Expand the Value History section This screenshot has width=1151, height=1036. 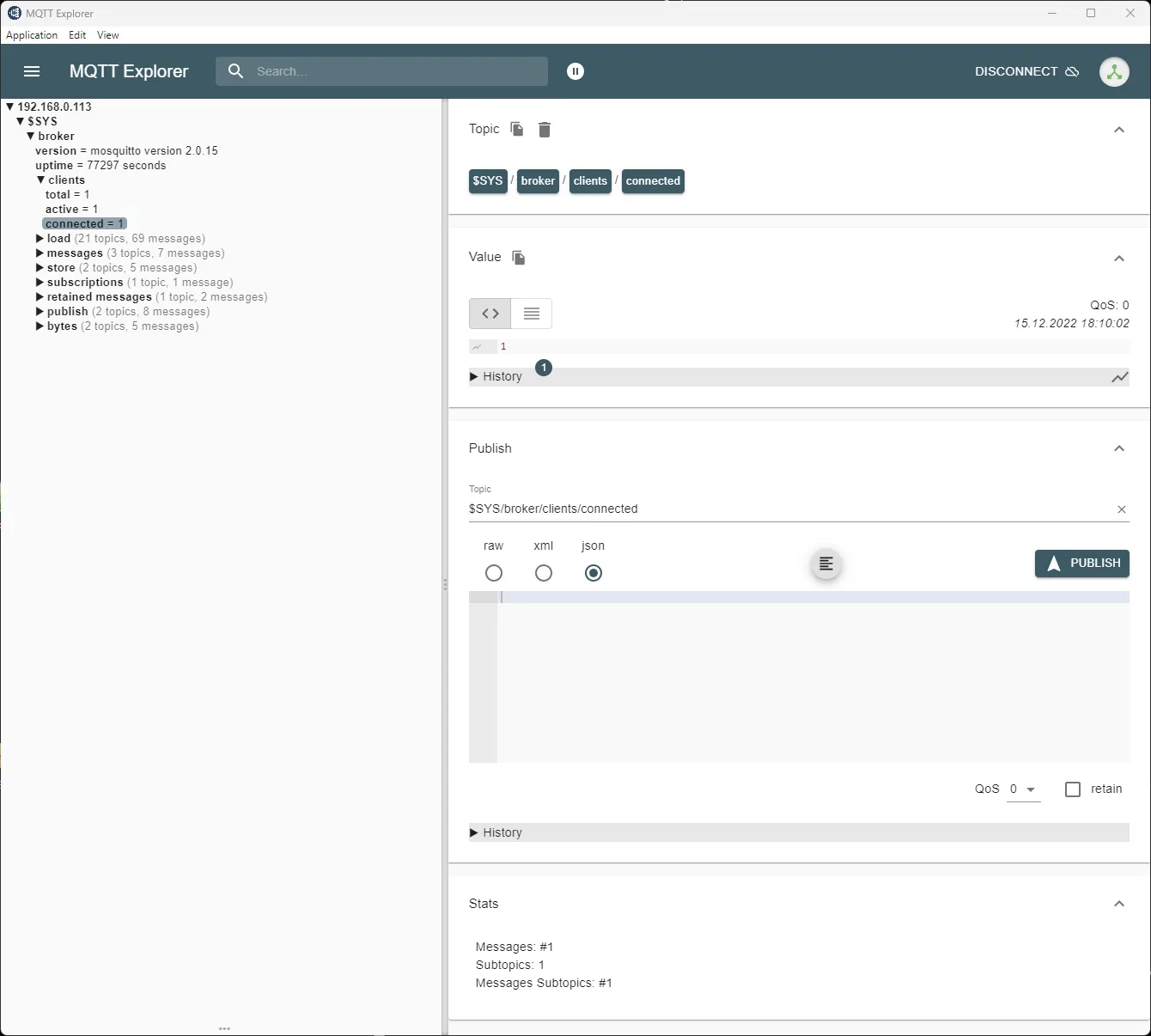496,376
